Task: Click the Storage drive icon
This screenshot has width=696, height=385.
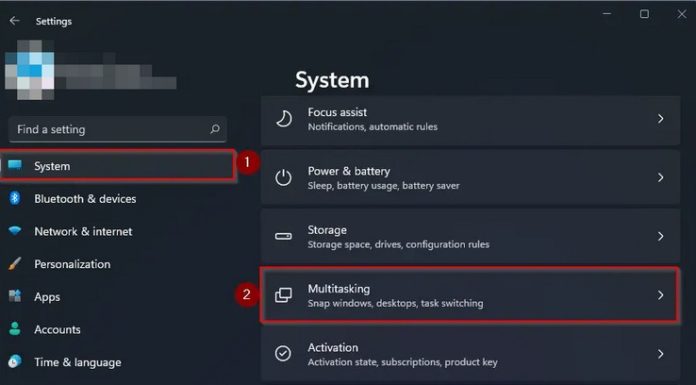Action: click(x=283, y=236)
